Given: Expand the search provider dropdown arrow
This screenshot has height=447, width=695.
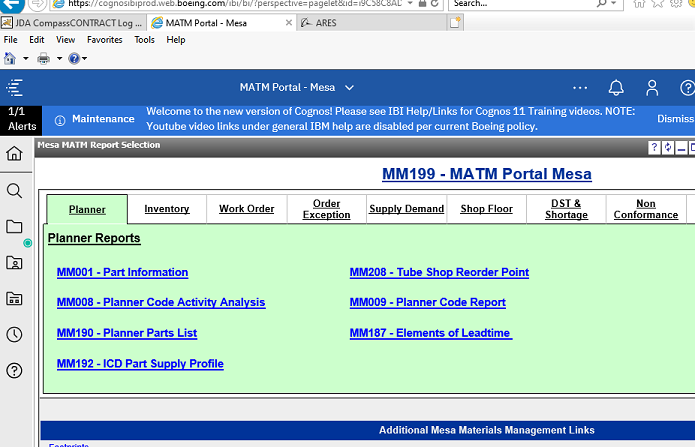Looking at the screenshot, I should (x=614, y=4).
